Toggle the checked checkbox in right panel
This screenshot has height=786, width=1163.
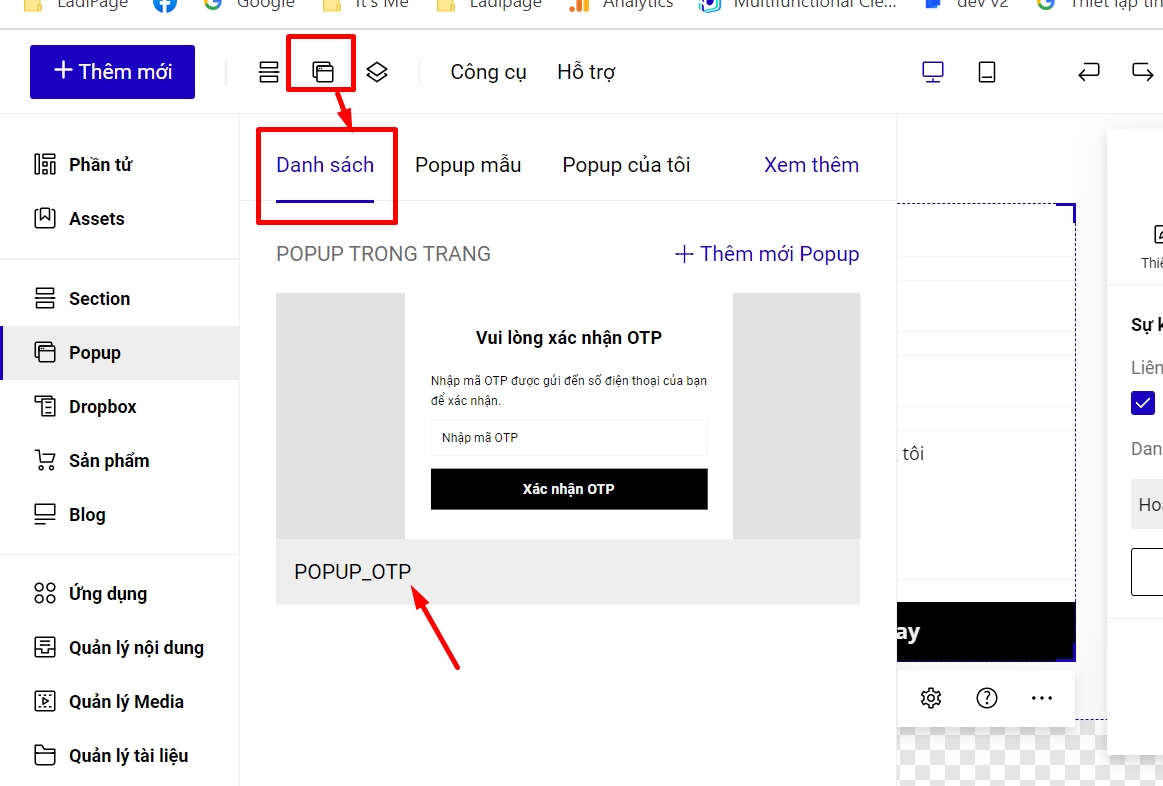(x=1143, y=403)
